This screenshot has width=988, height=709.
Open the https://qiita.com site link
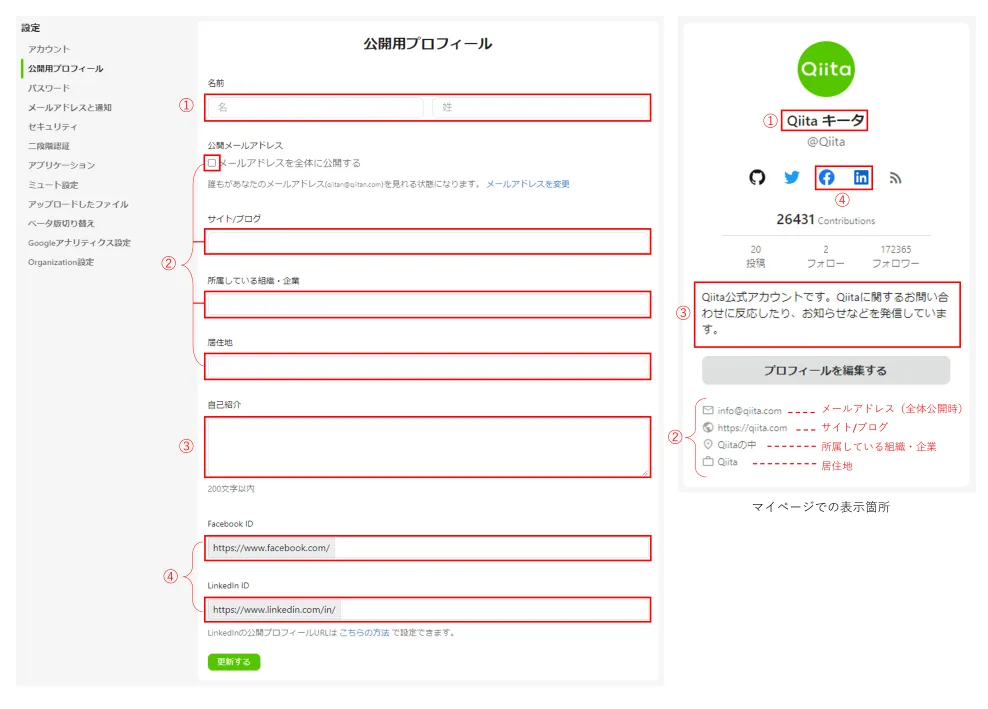tap(752, 428)
